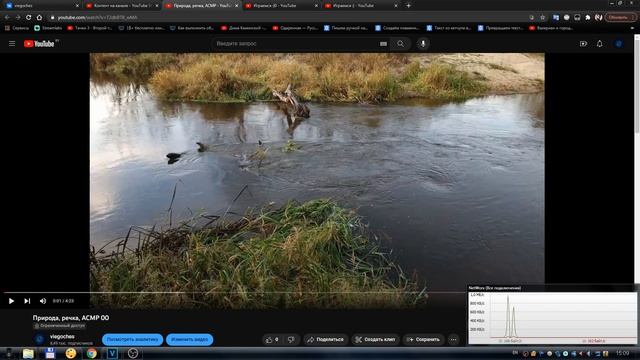Reload the current page
This screenshot has height=360, width=640.
point(29,18)
